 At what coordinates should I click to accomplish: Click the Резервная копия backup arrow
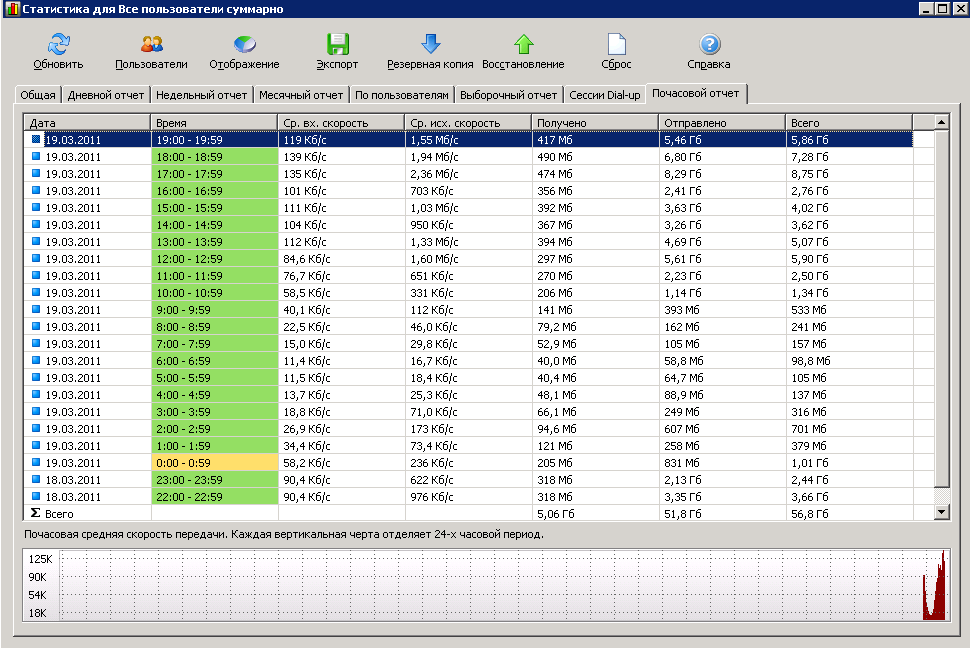coord(430,45)
